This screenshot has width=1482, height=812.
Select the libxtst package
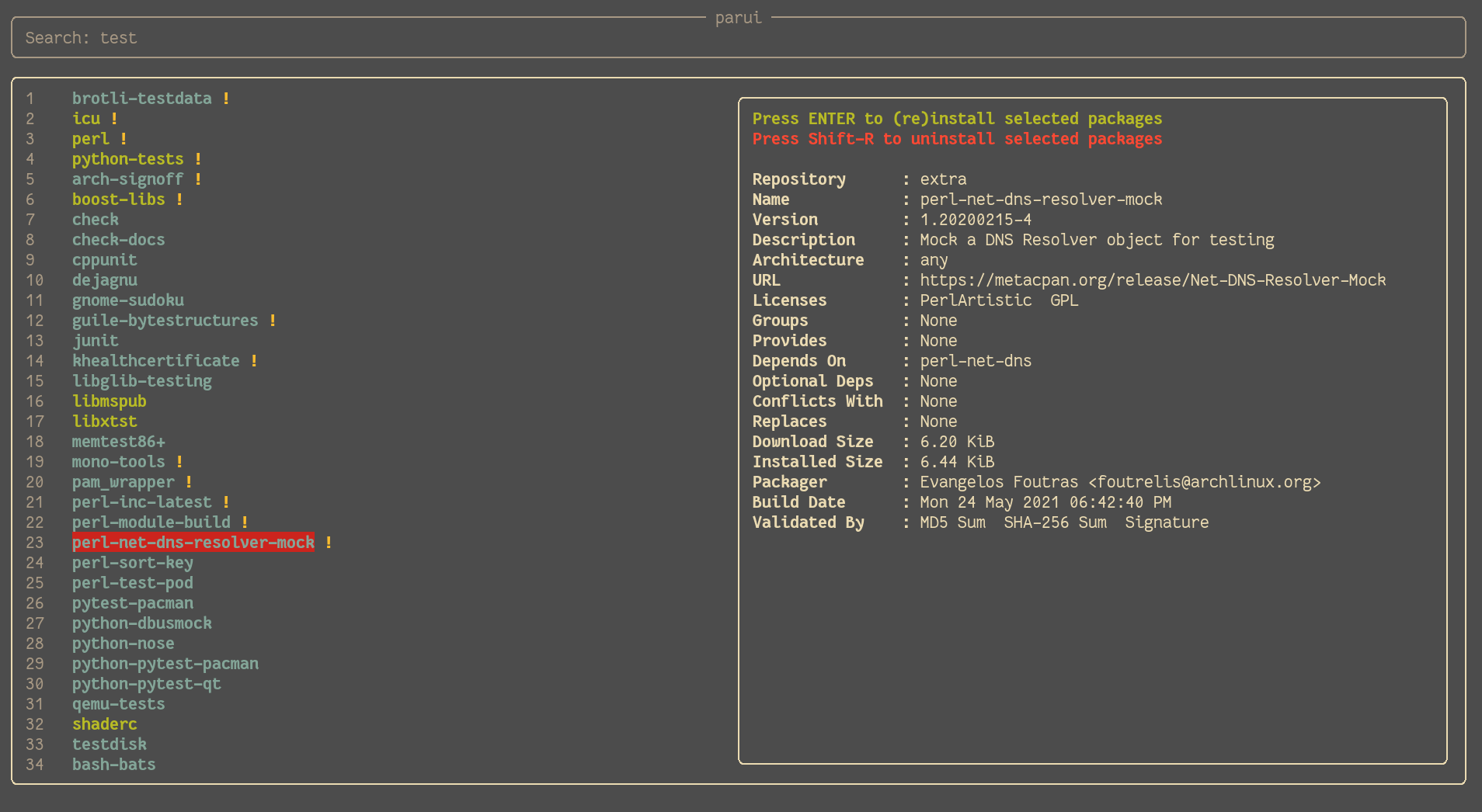click(x=105, y=422)
